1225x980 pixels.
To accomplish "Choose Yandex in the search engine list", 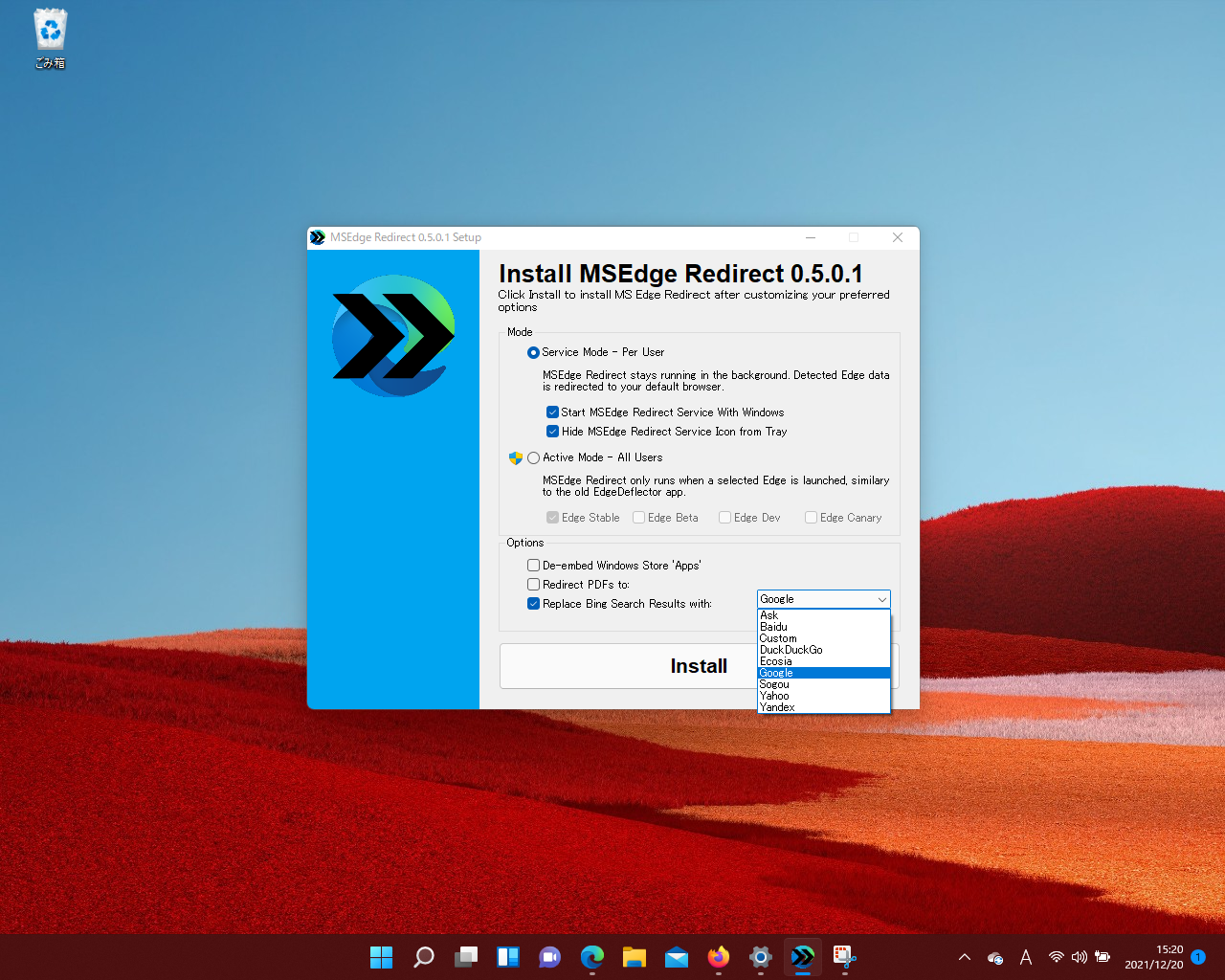I will pyautogui.click(x=777, y=707).
